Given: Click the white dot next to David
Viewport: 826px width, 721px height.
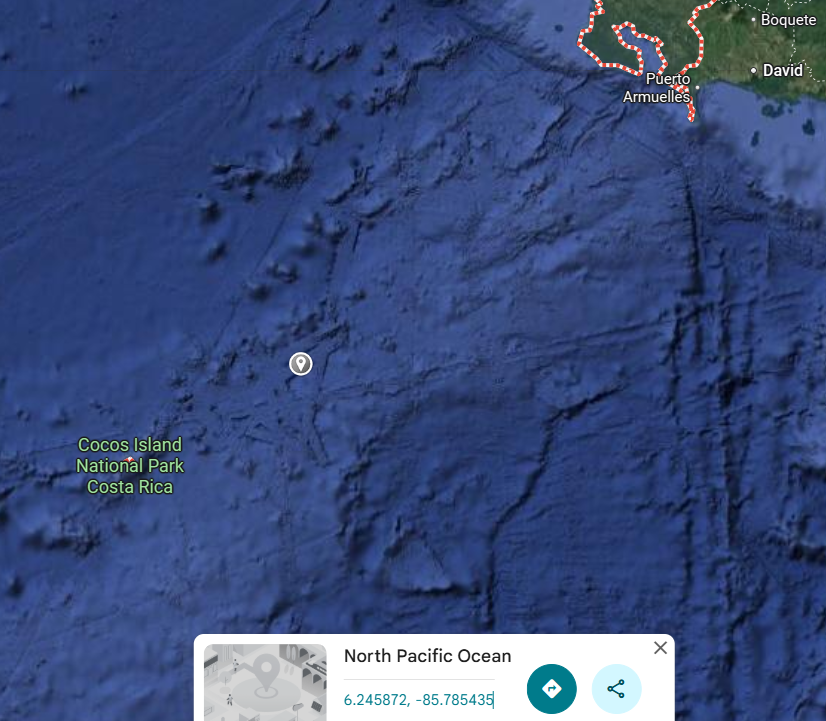Looking at the screenshot, I should tap(754, 70).
